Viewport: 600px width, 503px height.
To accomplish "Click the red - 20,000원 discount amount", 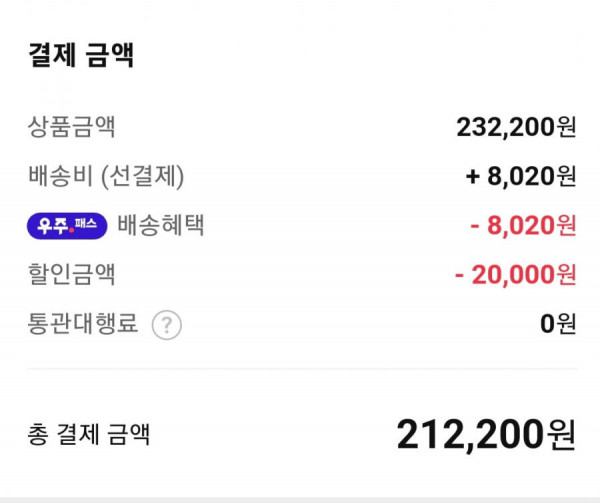I will pos(515,275).
